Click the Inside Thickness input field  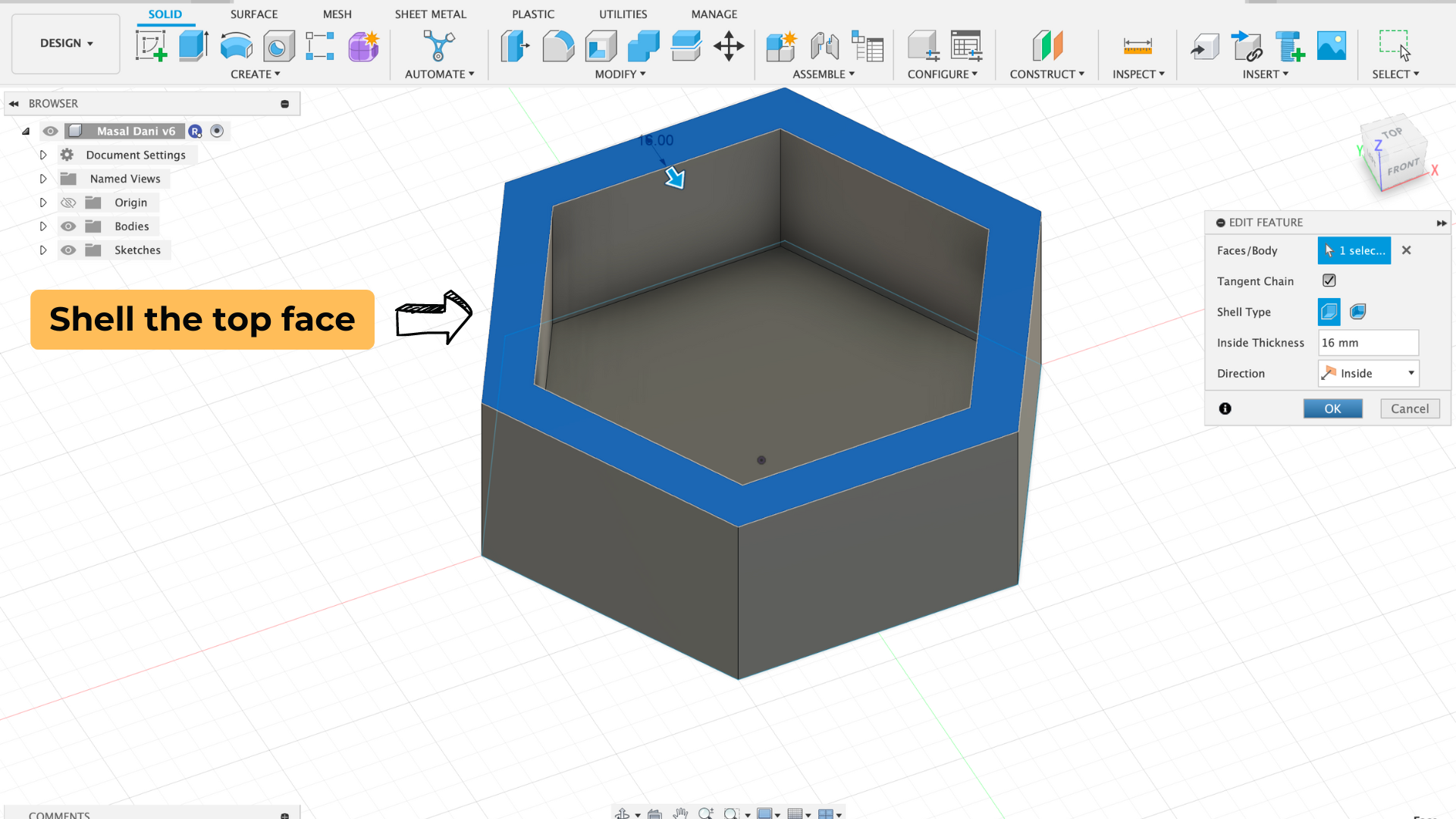[x=1367, y=343]
